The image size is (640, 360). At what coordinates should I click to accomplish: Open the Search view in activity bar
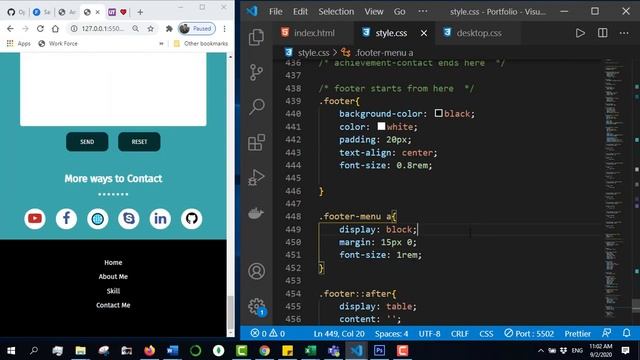[x=257, y=107]
